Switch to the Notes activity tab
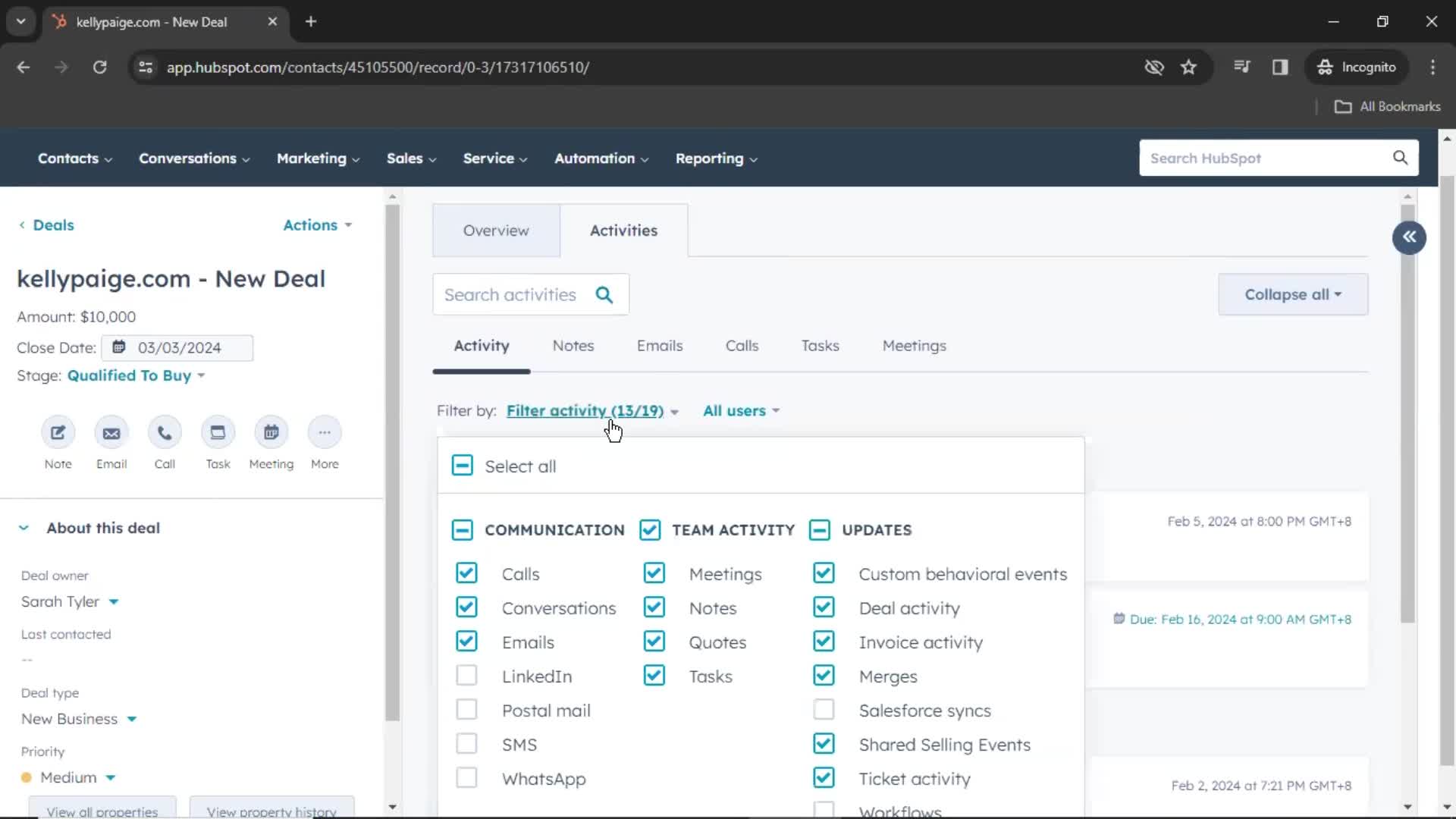This screenshot has height=819, width=1456. [x=573, y=346]
